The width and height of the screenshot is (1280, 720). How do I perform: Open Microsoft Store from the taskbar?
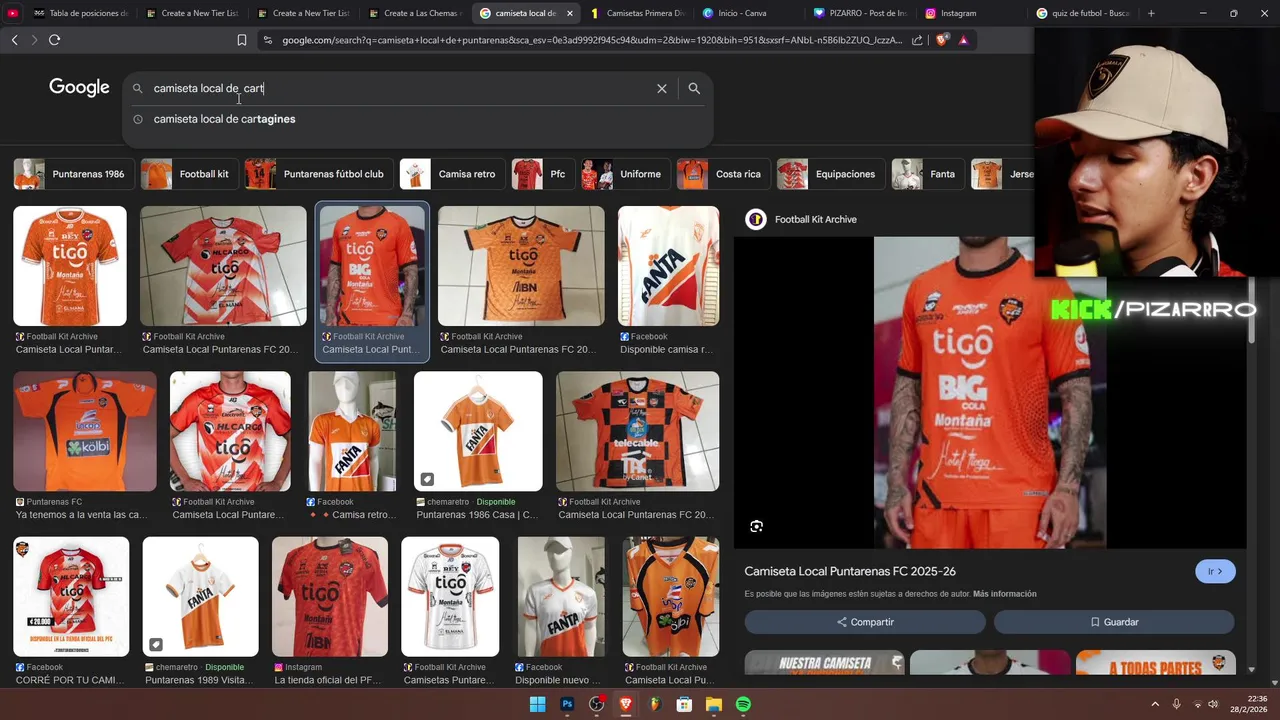(x=684, y=704)
